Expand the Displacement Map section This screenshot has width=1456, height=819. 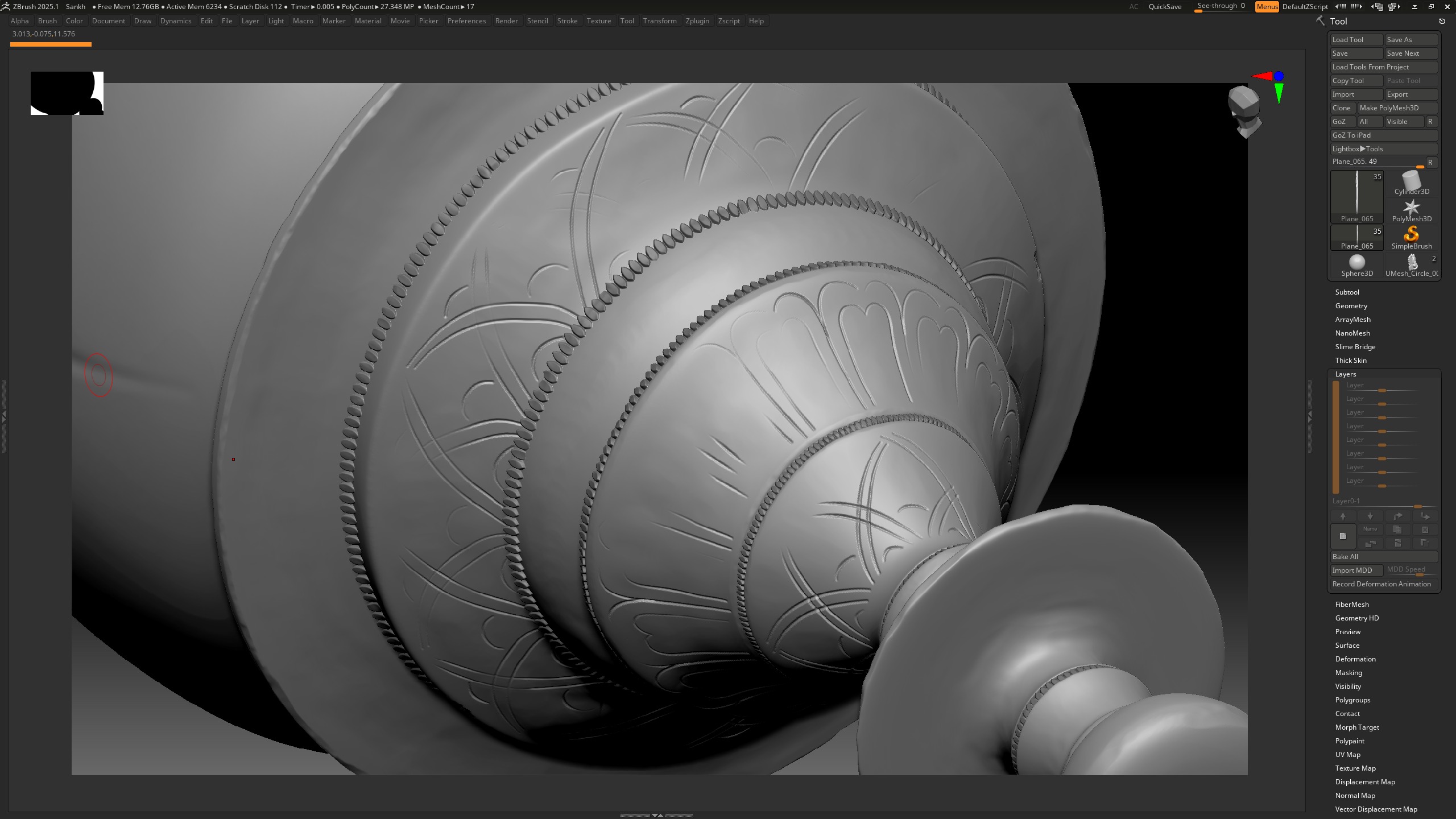click(1365, 782)
